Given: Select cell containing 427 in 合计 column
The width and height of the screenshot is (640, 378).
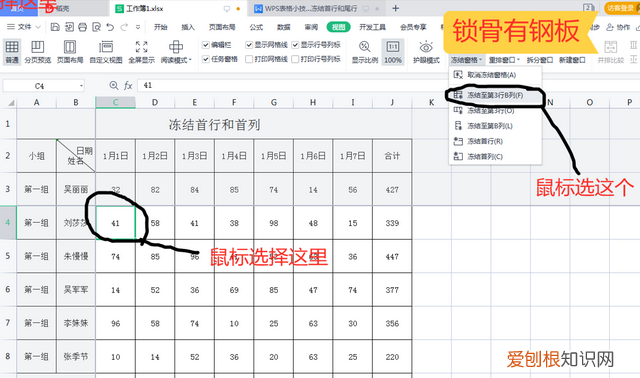Looking at the screenshot, I should pyautogui.click(x=392, y=189).
